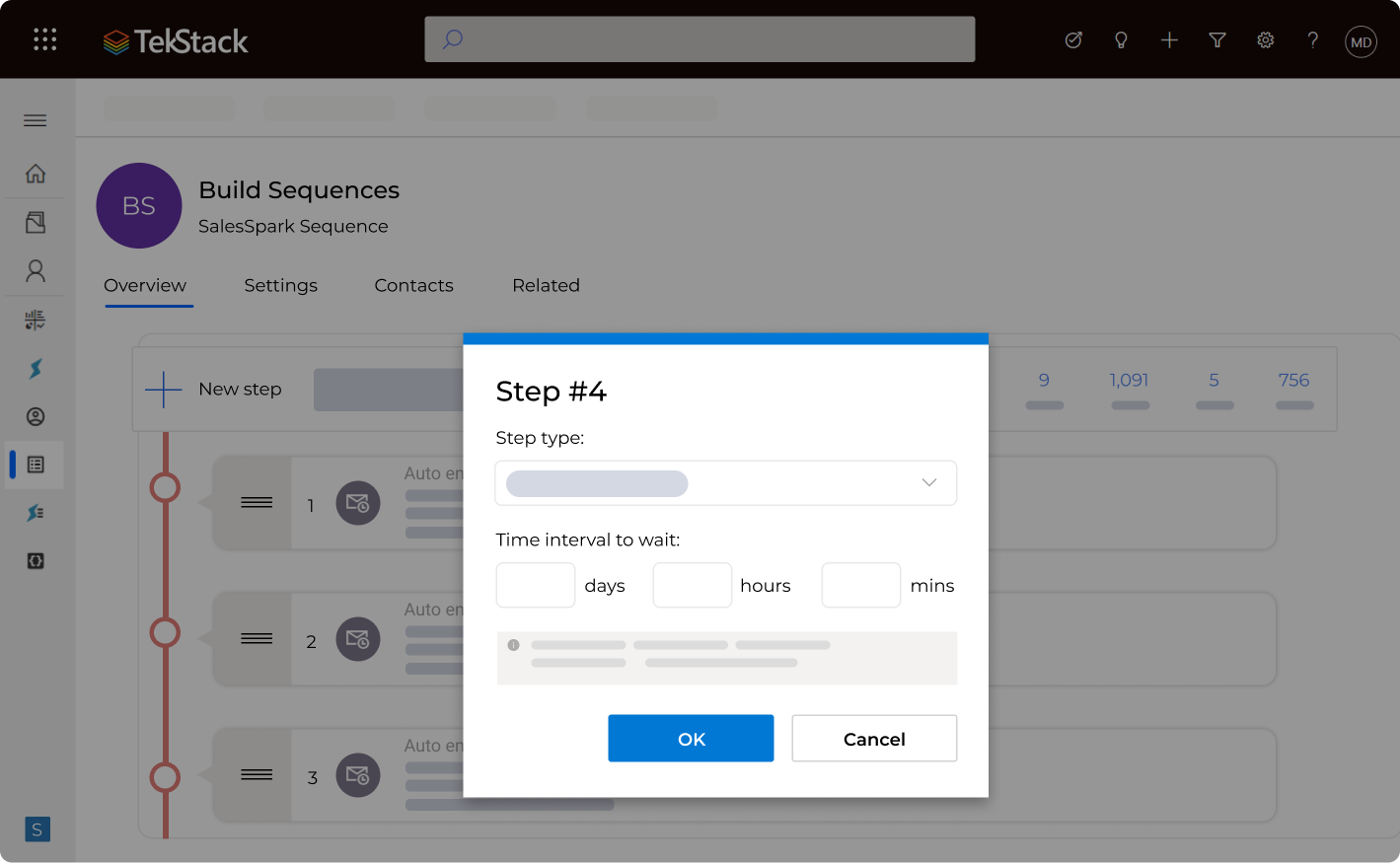1400x863 pixels.
Task: Open the filter funnel icon in top bar
Action: tap(1216, 40)
